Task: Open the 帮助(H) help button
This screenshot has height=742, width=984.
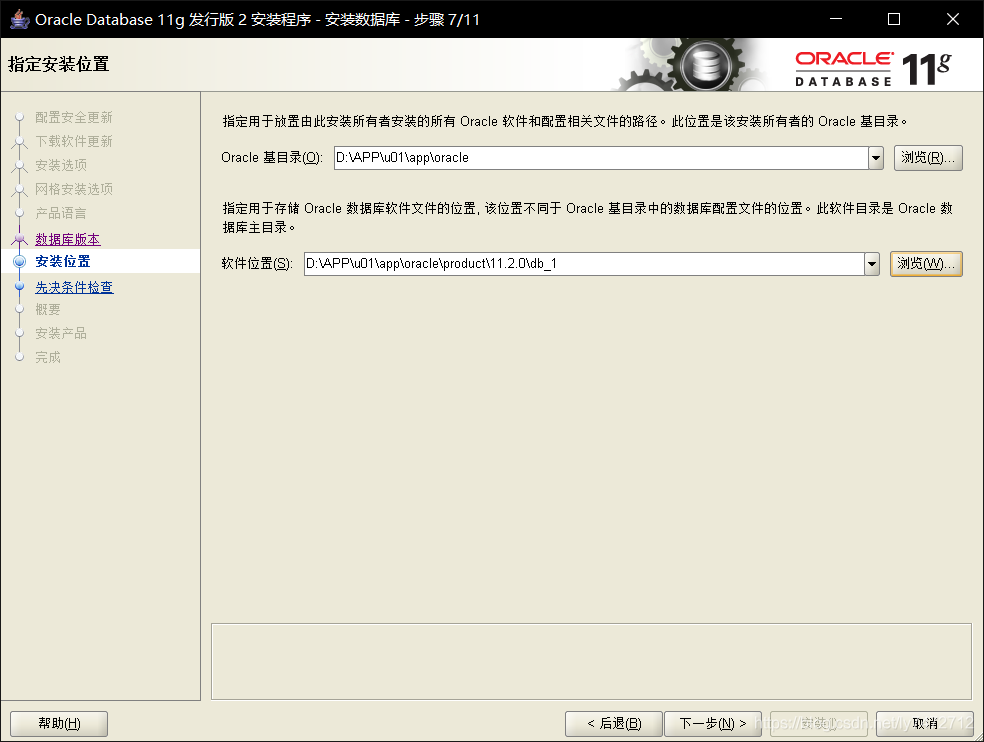Action: (59, 724)
